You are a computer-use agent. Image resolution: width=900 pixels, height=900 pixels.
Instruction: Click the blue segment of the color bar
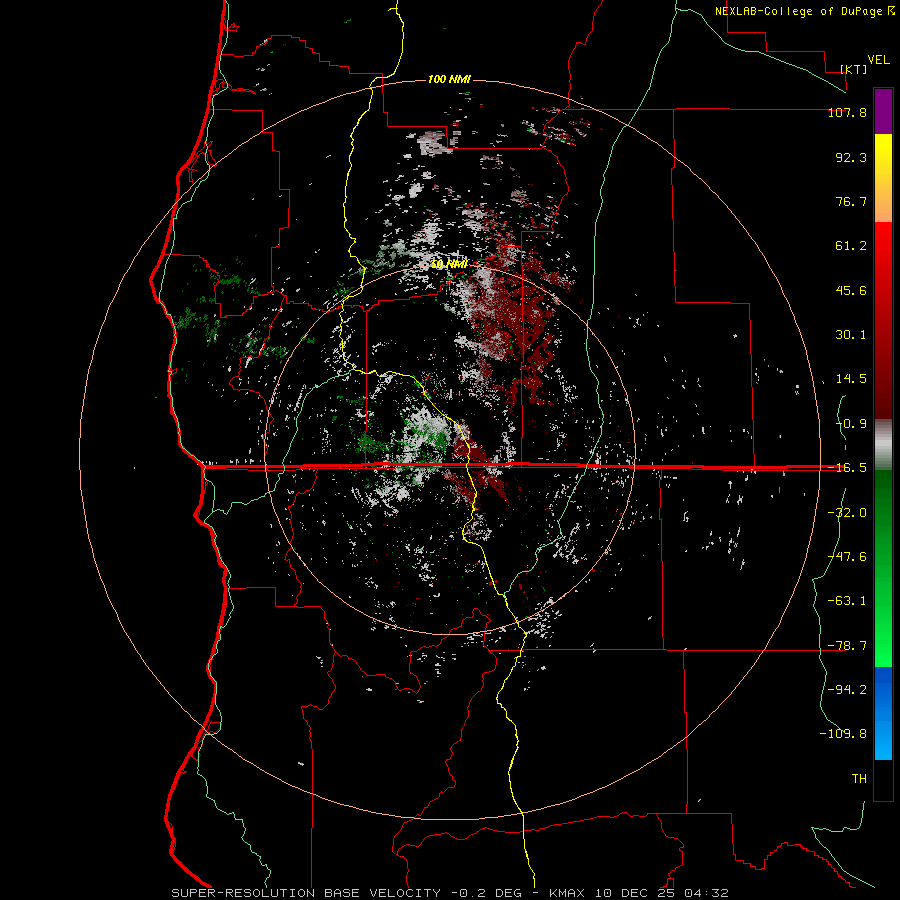tap(883, 713)
